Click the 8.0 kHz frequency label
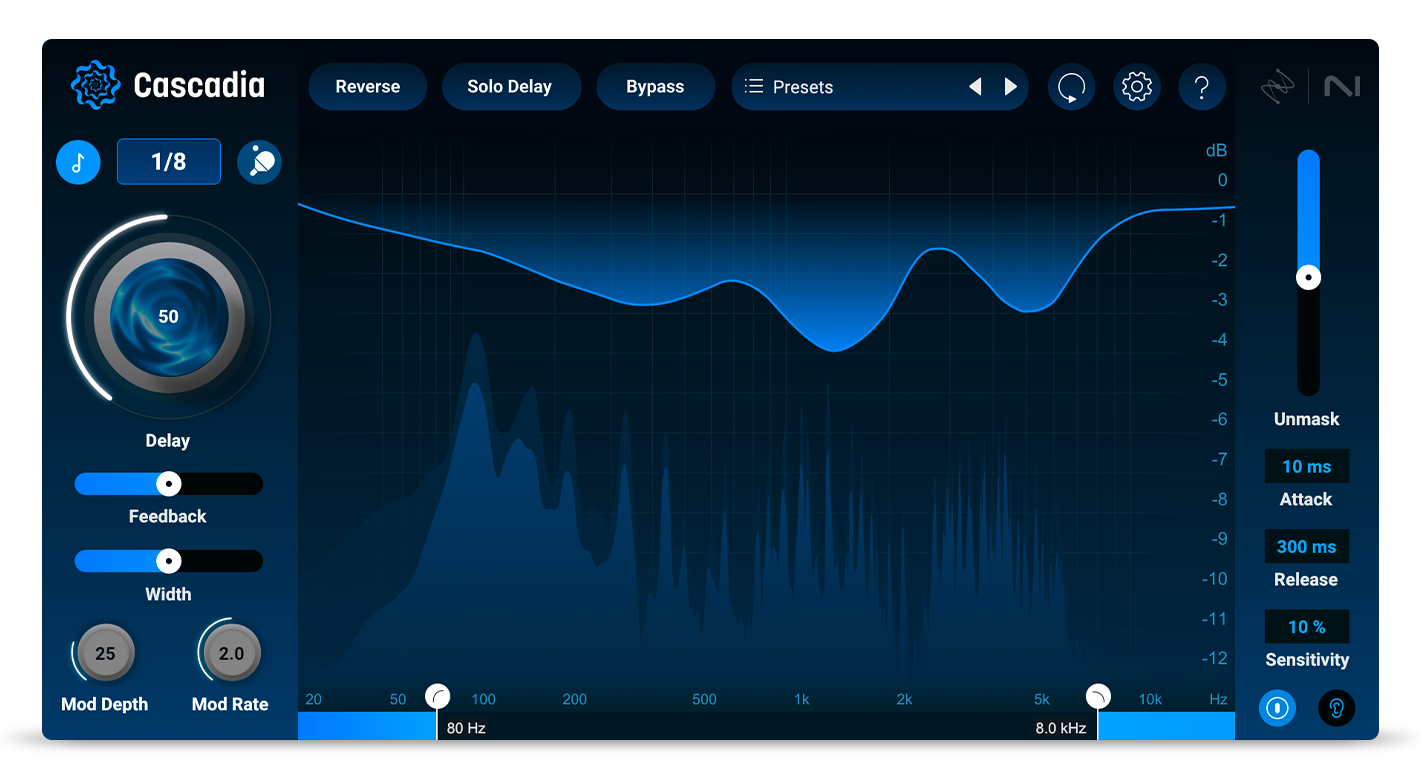 click(x=1061, y=728)
